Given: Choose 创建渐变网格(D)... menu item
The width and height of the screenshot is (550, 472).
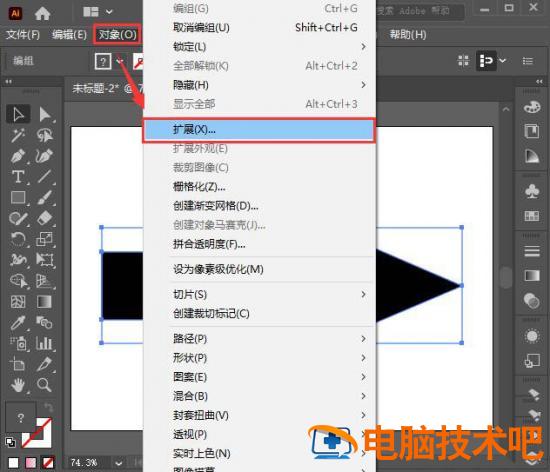Looking at the screenshot, I should point(260,206).
